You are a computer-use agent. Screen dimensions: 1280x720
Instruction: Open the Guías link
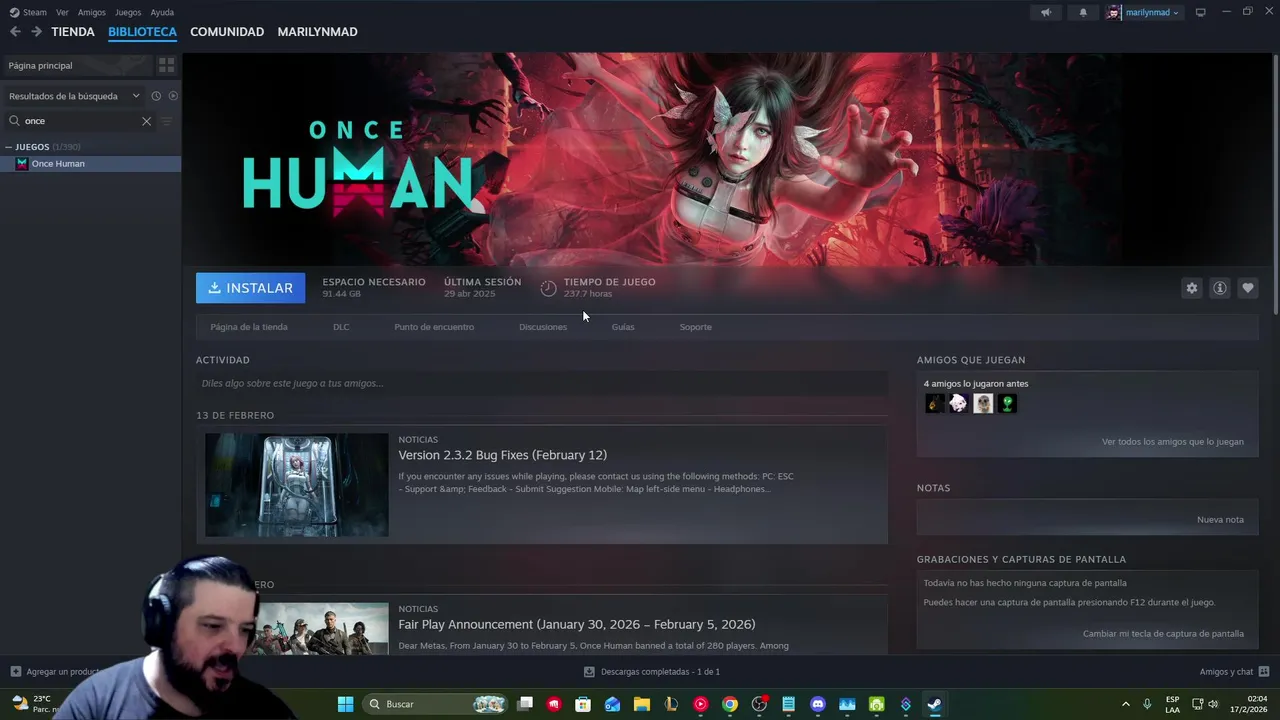(623, 327)
